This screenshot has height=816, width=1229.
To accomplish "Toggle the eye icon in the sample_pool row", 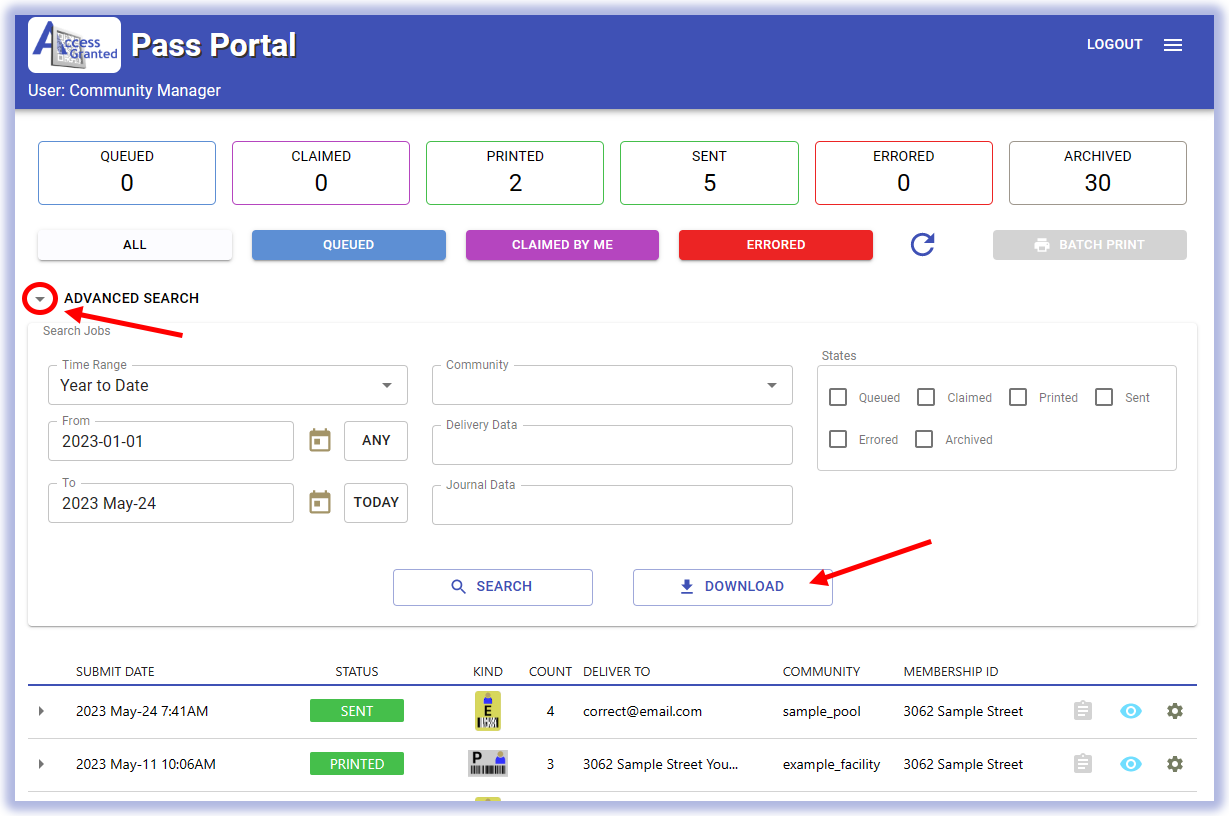I will point(1130,711).
